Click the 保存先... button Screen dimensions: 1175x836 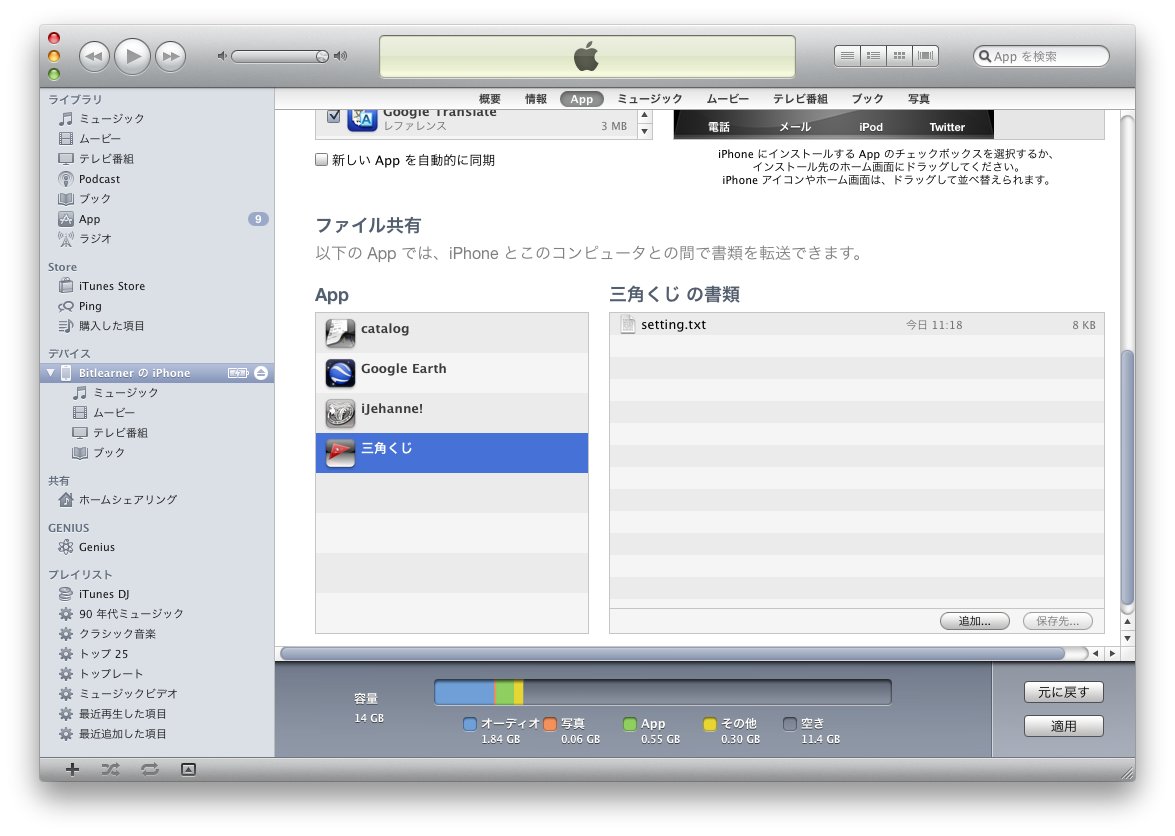point(1057,621)
